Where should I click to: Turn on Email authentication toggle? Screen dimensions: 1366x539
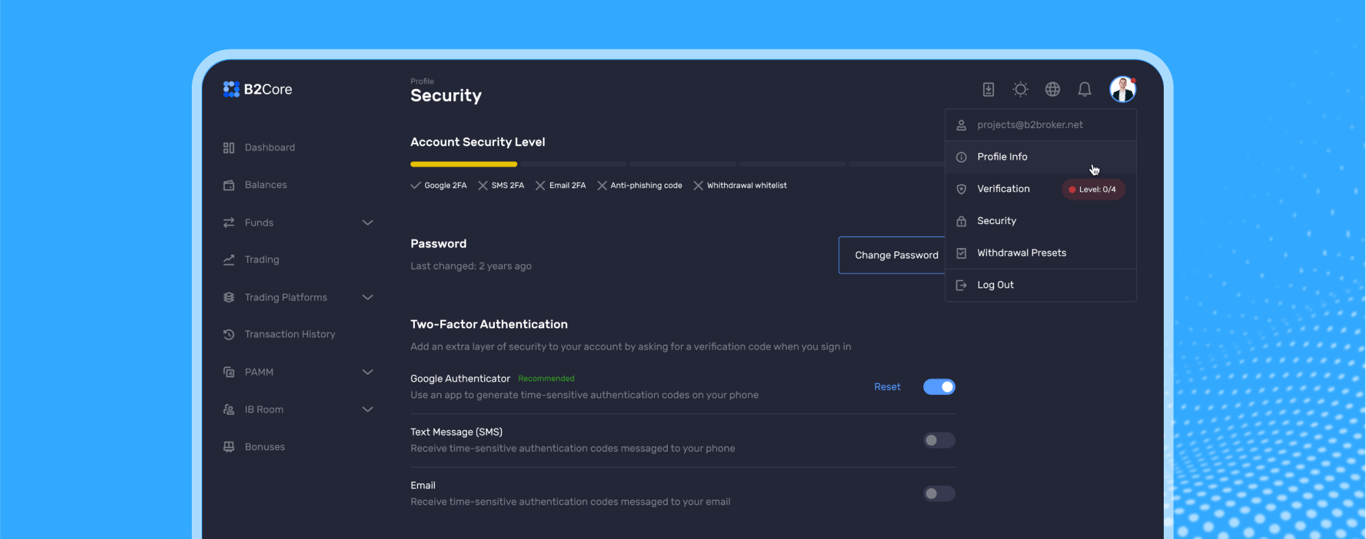938,493
